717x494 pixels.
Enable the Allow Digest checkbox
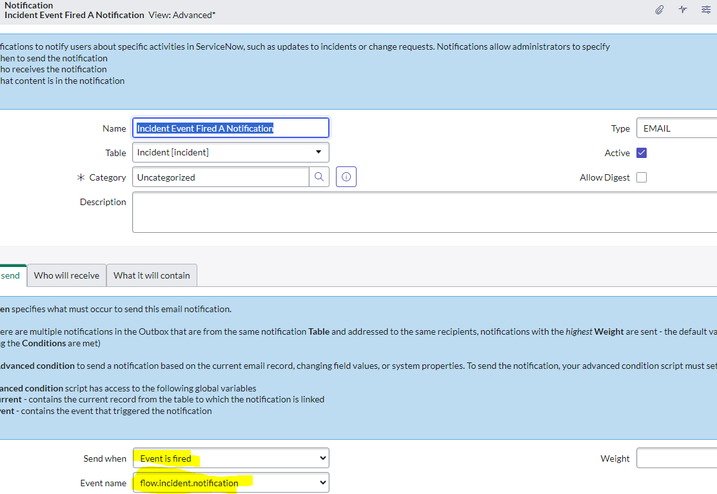coord(642,177)
